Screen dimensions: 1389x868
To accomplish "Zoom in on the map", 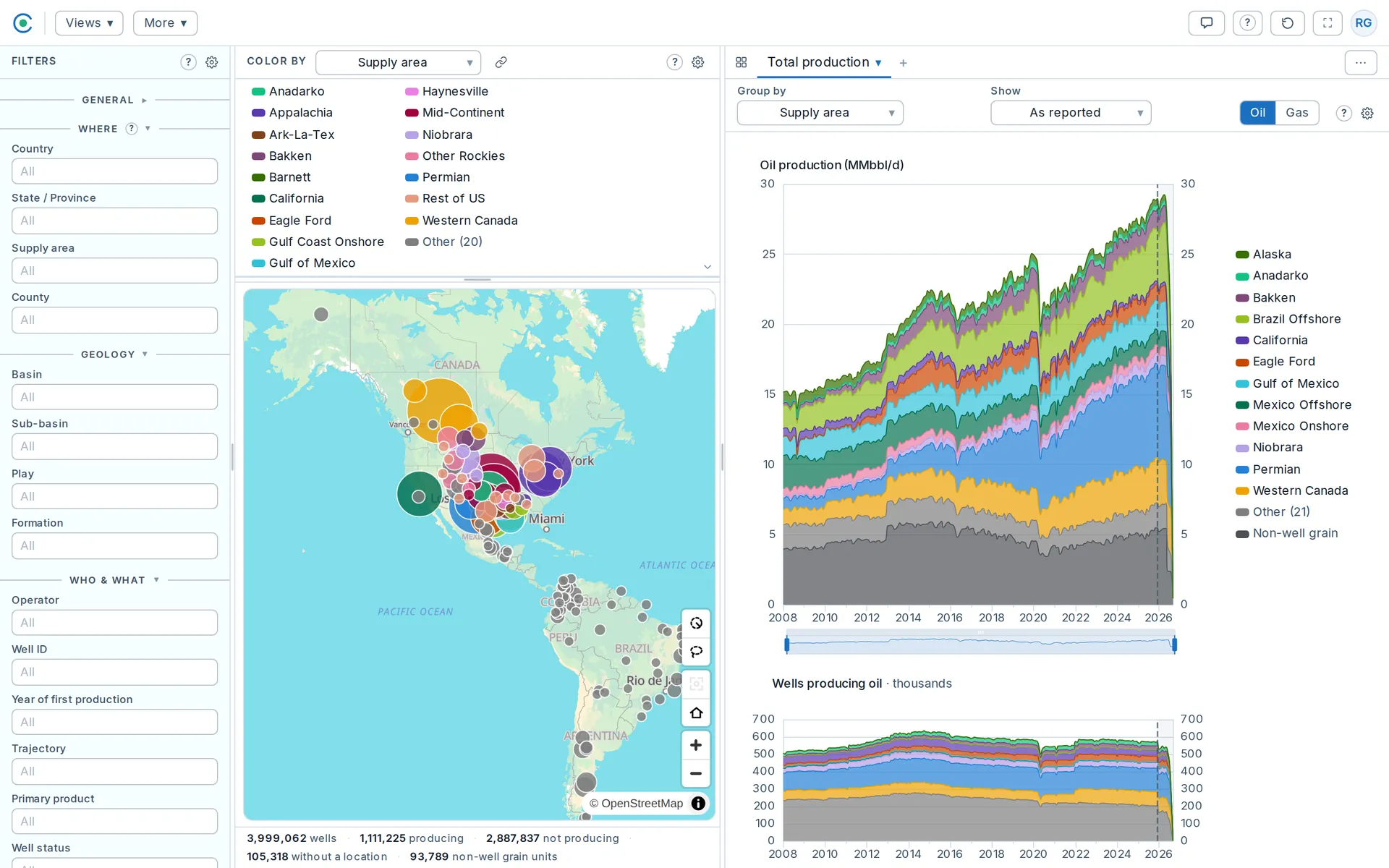I will coord(696,745).
